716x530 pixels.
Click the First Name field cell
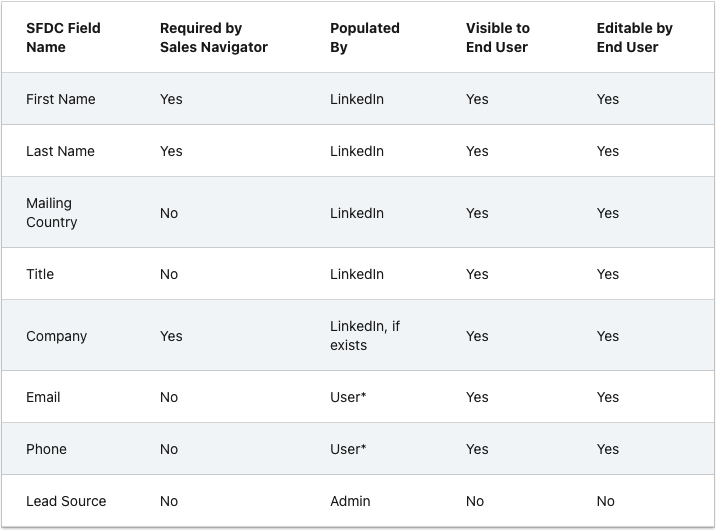pyautogui.click(x=60, y=99)
